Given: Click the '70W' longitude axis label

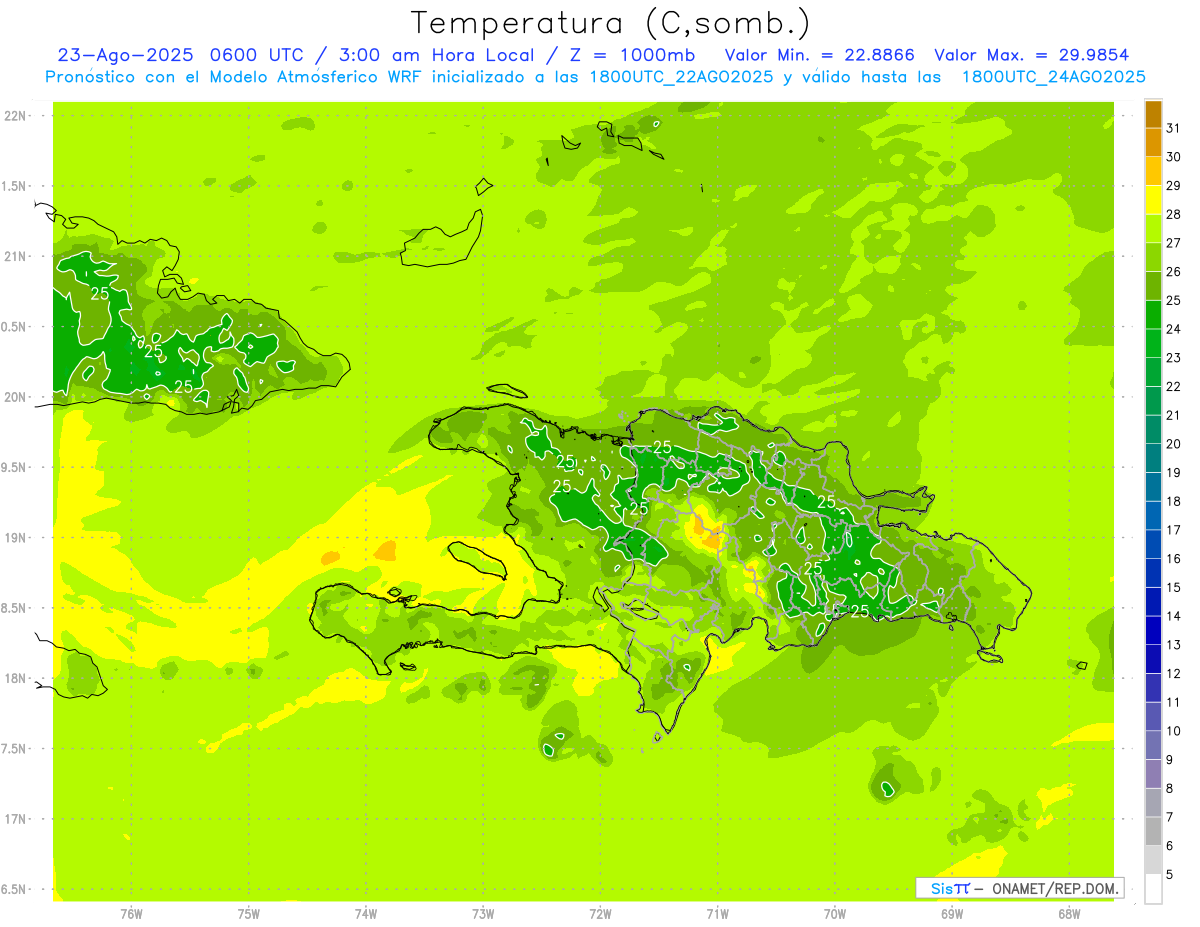Looking at the screenshot, I should tap(834, 914).
